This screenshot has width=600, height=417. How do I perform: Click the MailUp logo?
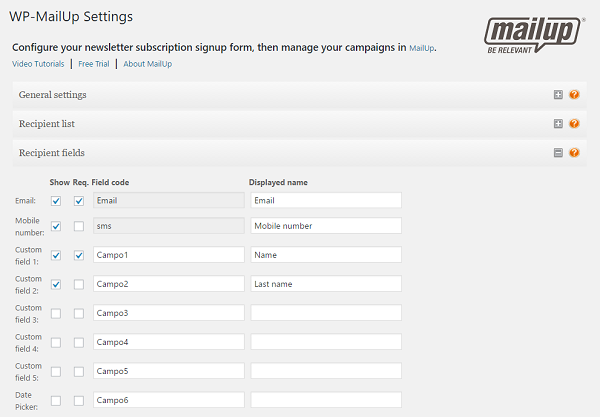[532, 35]
